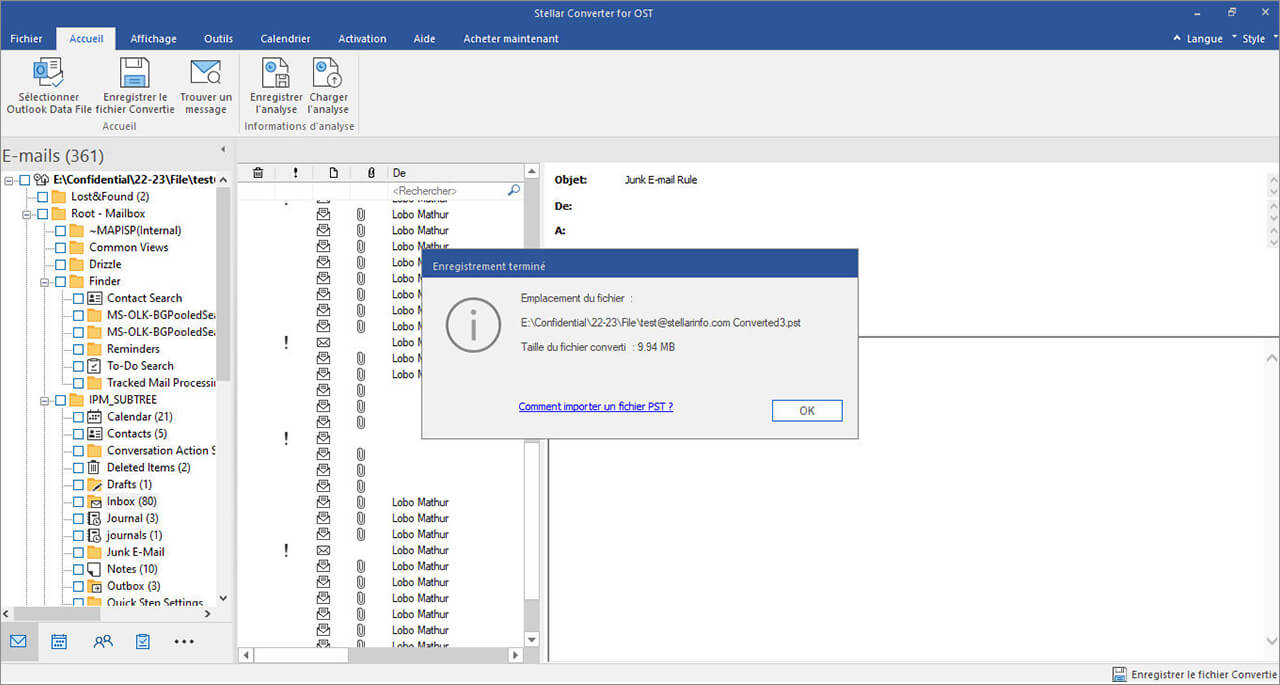Tick the Reminders folder checkbox

point(78,349)
